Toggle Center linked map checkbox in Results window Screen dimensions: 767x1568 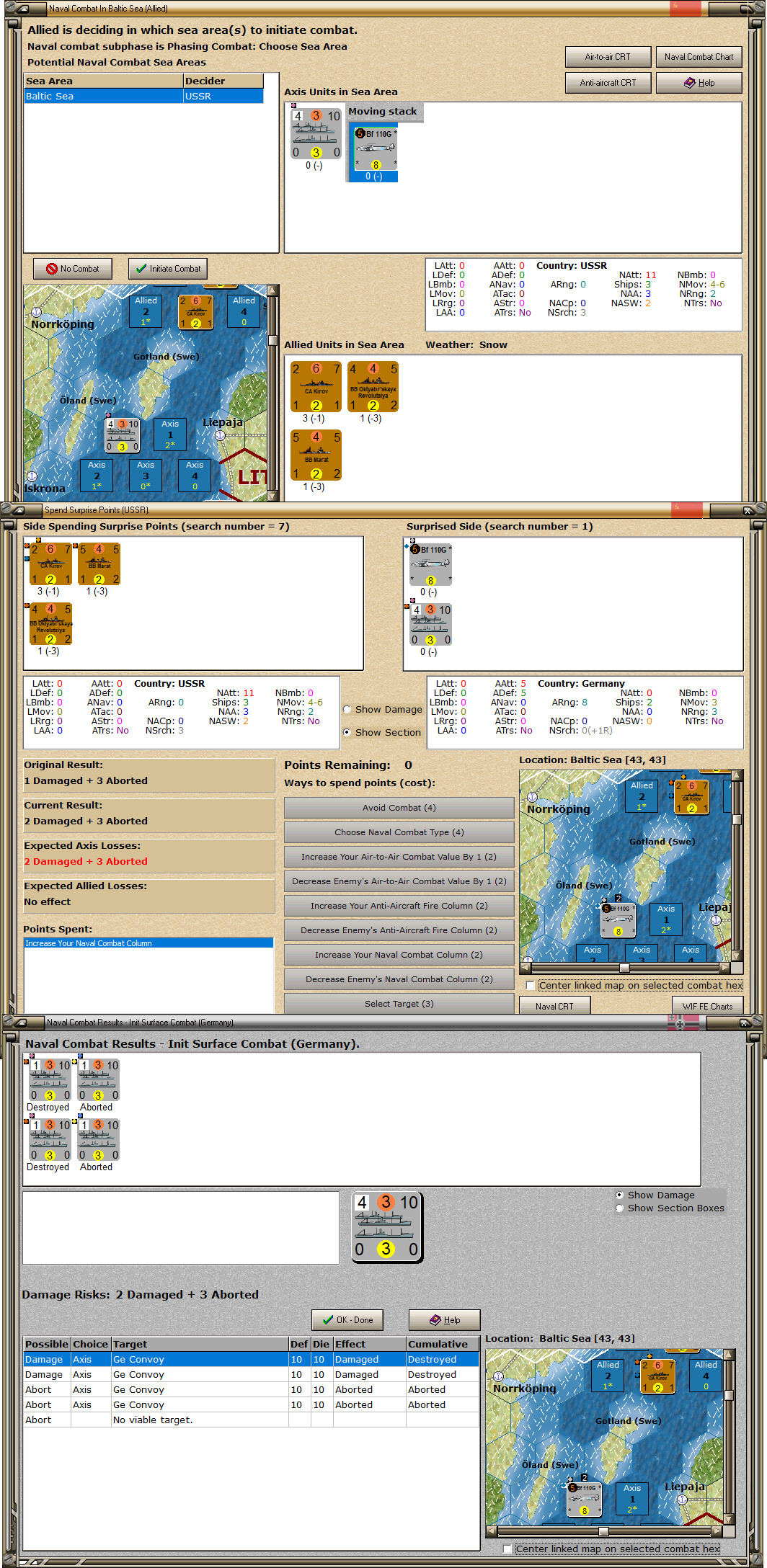(x=507, y=1549)
